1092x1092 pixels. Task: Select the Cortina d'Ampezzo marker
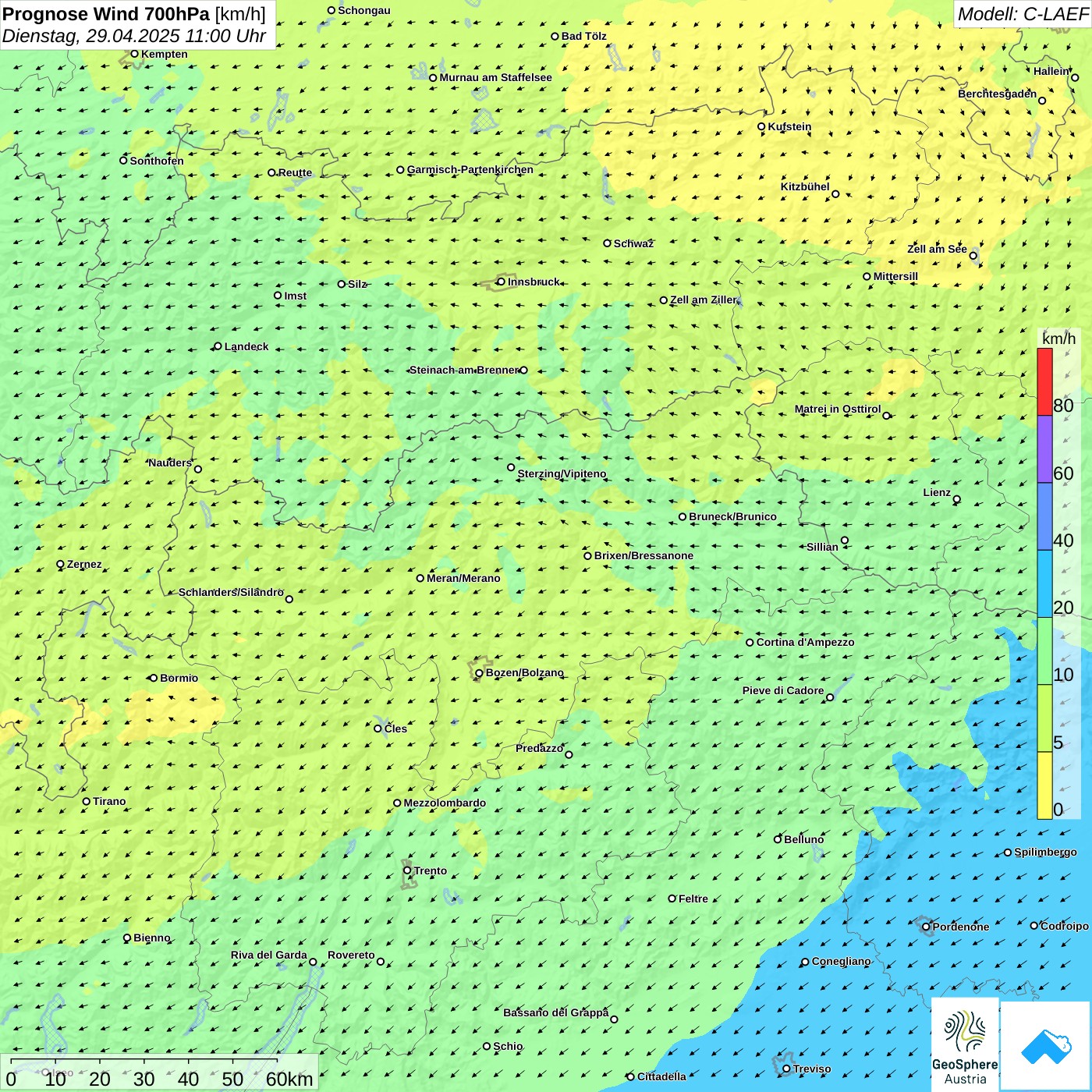[x=750, y=643]
